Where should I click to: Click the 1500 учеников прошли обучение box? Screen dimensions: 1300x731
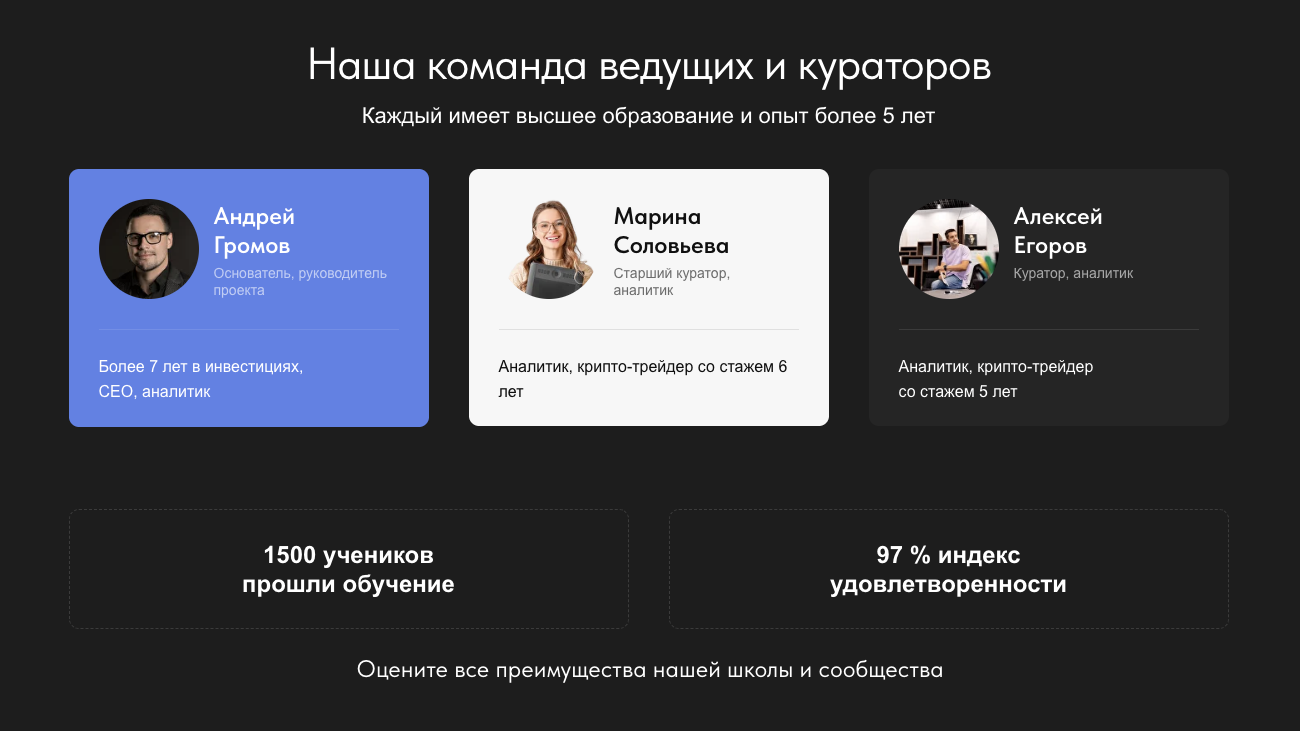[x=349, y=569]
